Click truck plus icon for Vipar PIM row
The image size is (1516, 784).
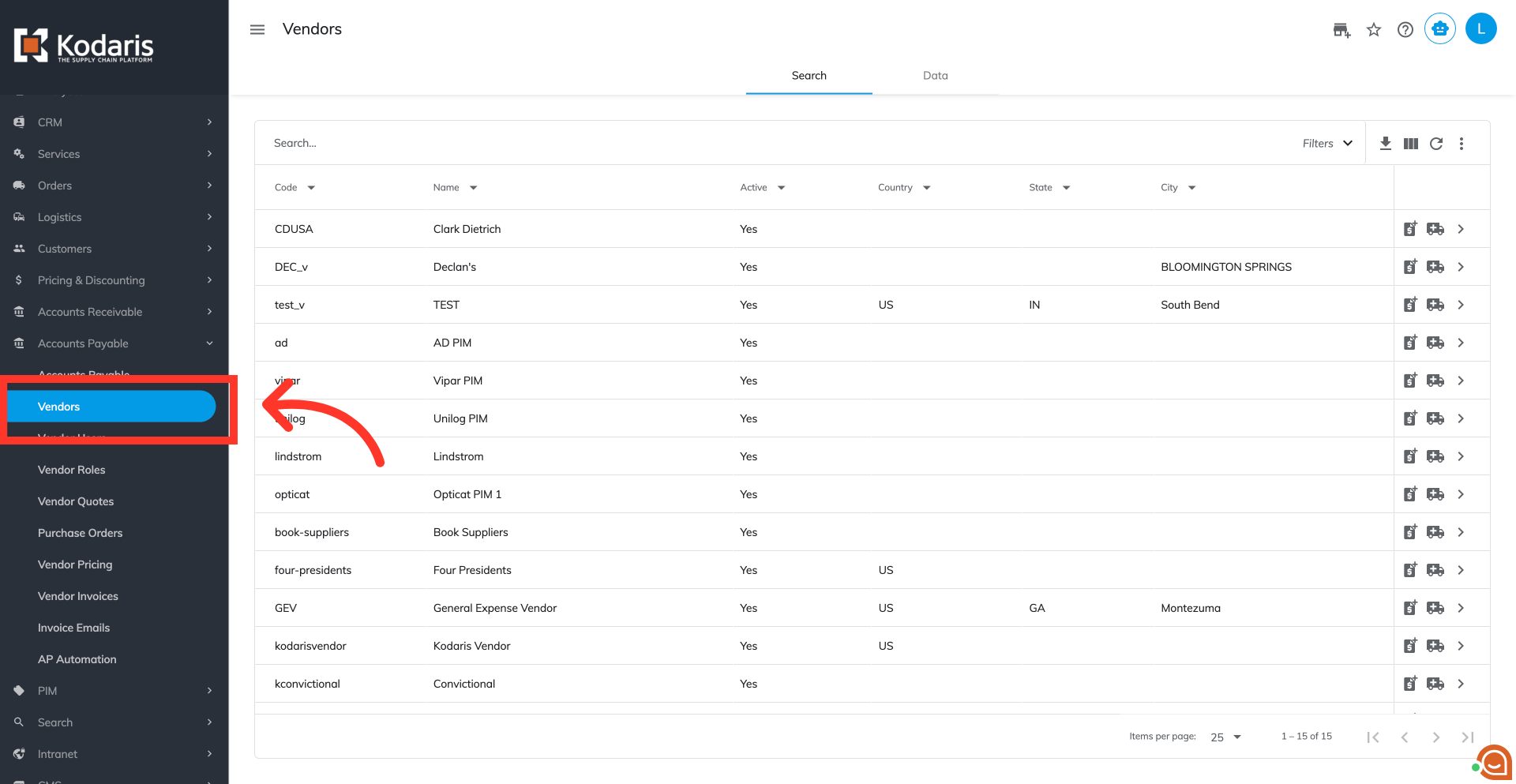(1435, 381)
